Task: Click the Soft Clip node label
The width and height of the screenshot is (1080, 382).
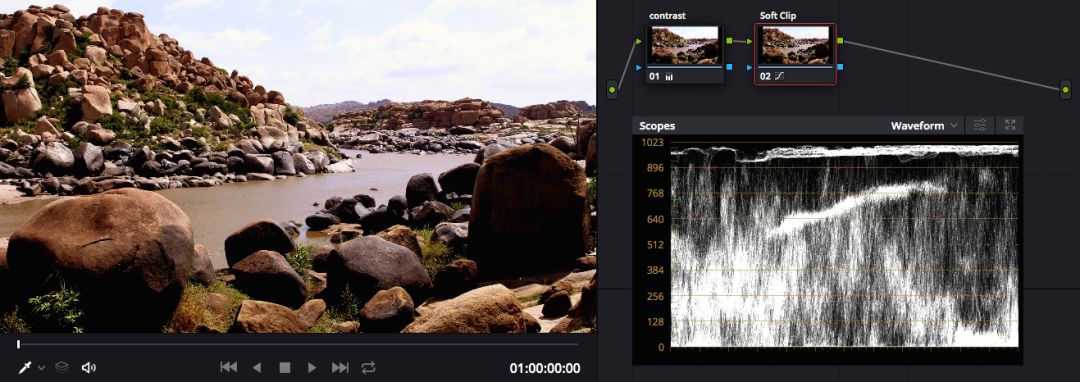Action: pos(778,15)
